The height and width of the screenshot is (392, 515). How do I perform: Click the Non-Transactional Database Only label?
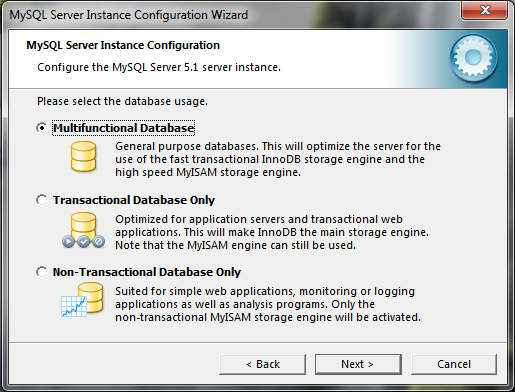pyautogui.click(x=147, y=272)
